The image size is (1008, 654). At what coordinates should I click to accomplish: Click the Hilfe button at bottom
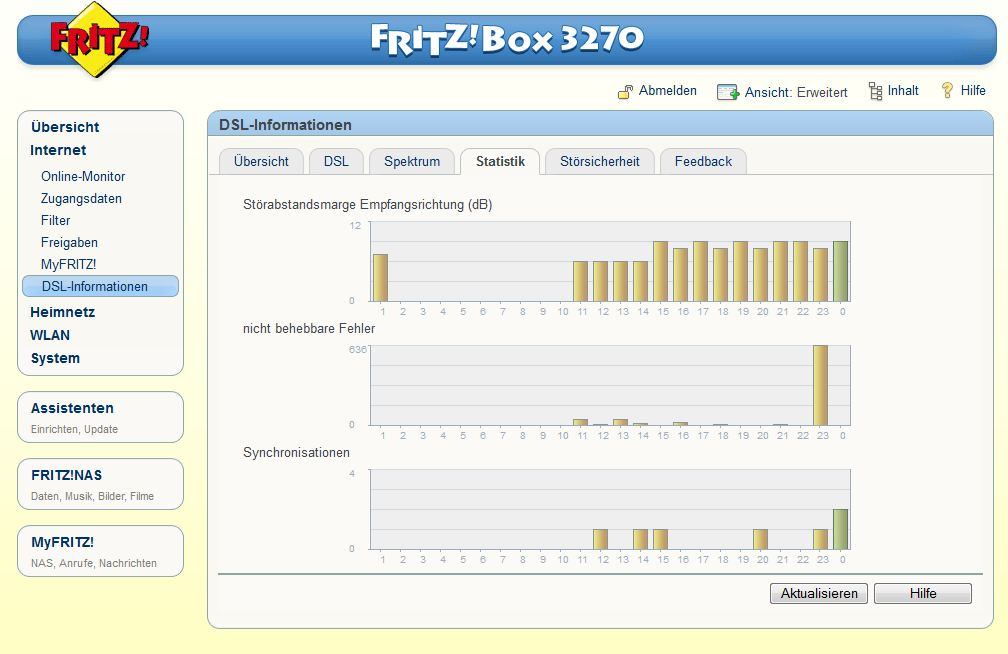pyautogui.click(x=923, y=594)
